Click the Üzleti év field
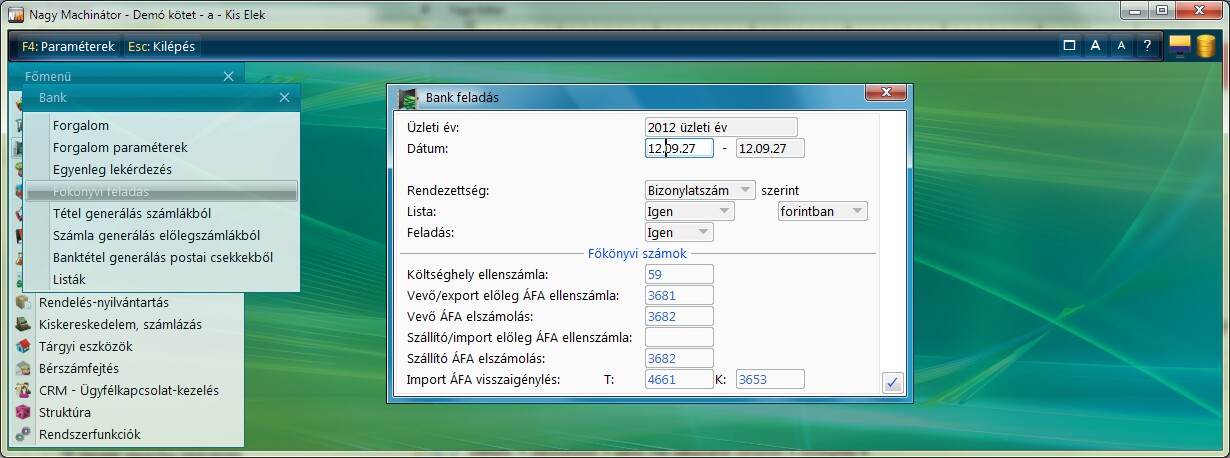Image resolution: width=1230 pixels, height=458 pixels. point(721,127)
